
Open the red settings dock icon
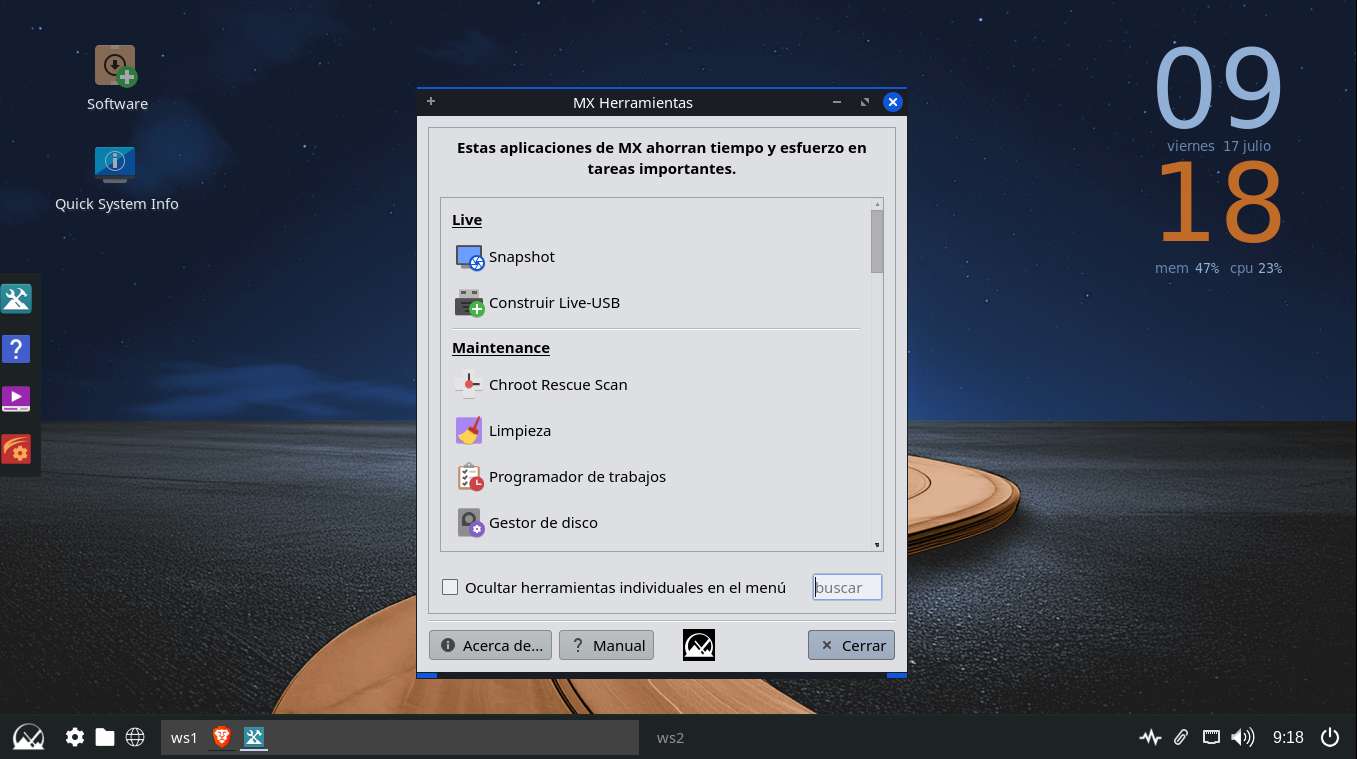[16, 449]
